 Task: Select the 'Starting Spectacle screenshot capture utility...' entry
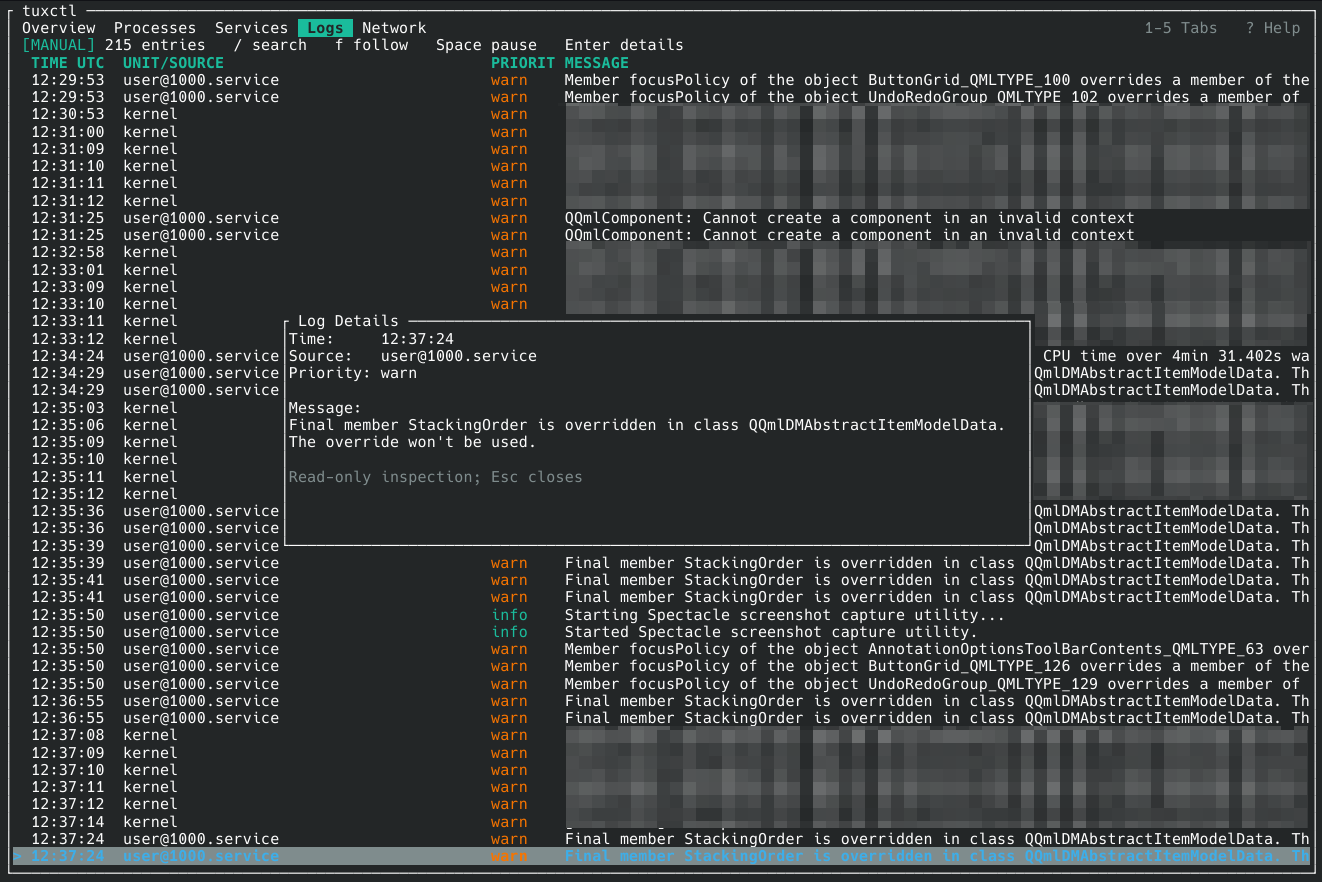(x=661, y=615)
